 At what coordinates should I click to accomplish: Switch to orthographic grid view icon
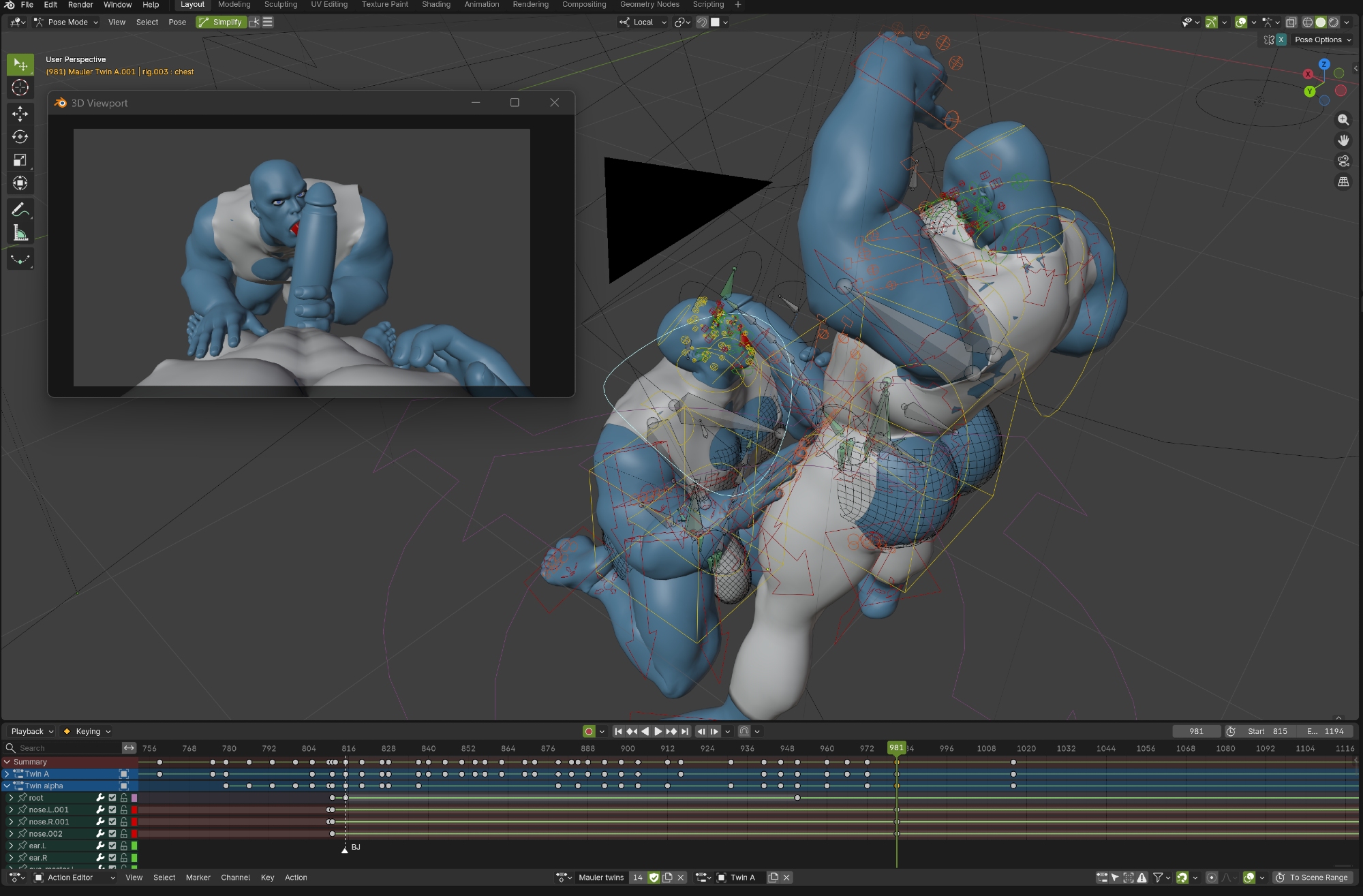(x=1343, y=182)
